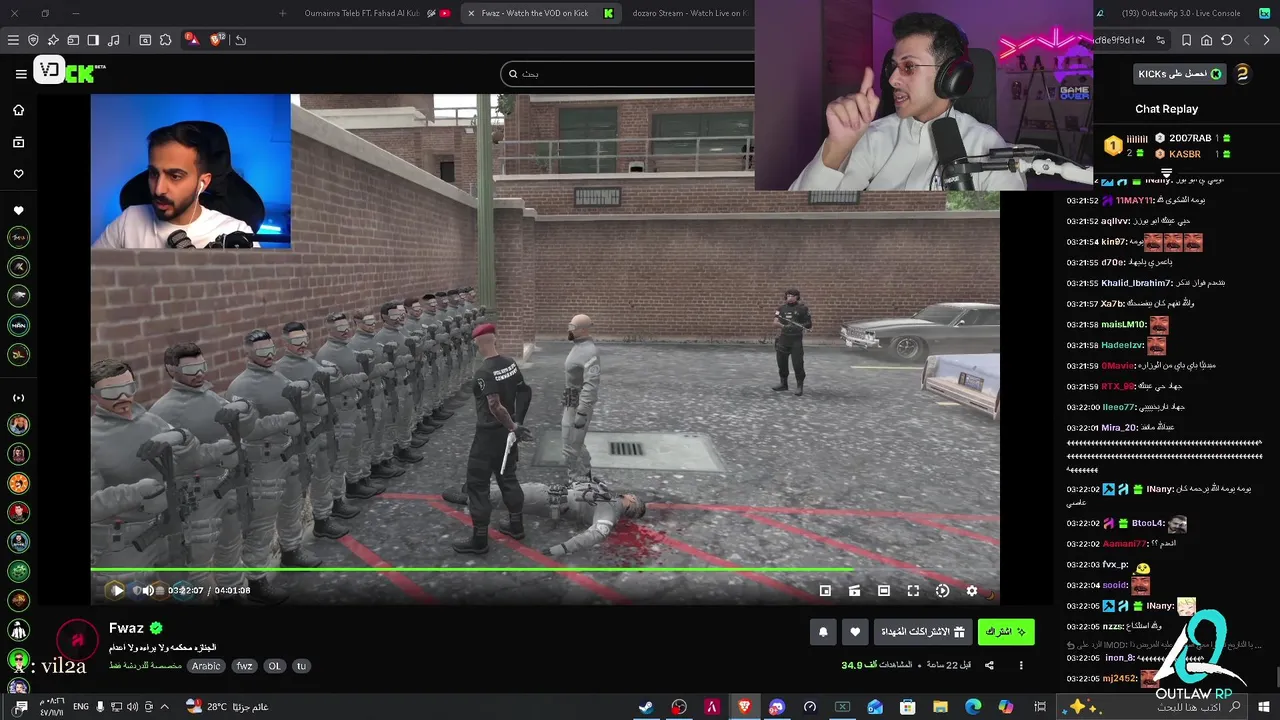Open site settings tune icon in address bar
The width and height of the screenshot is (1280, 720).
click(1160, 40)
